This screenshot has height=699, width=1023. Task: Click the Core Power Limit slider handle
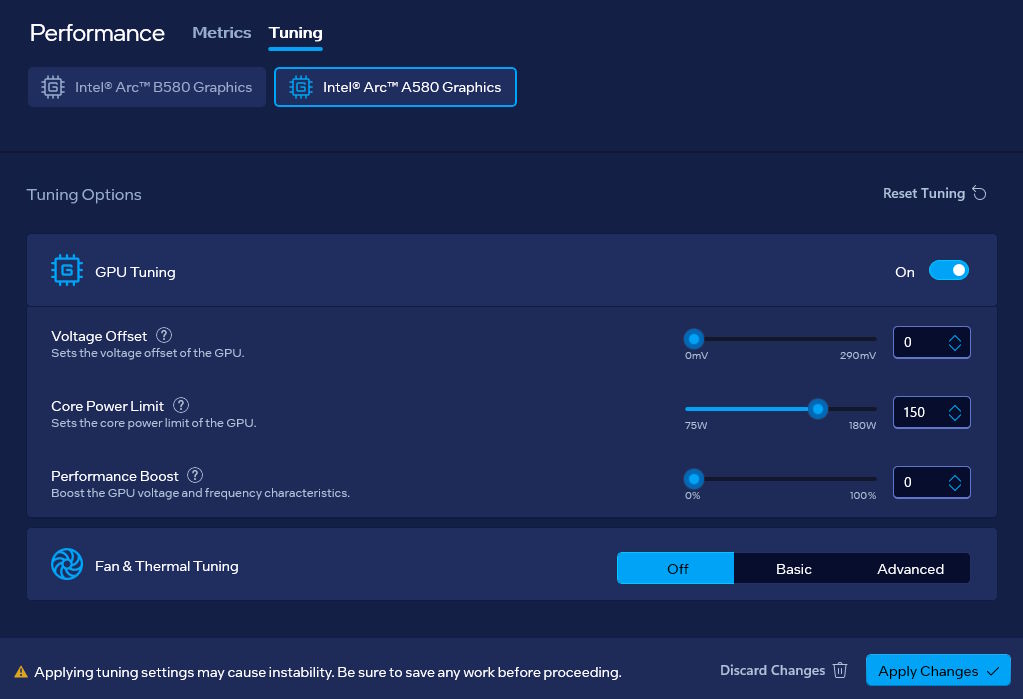click(817, 409)
